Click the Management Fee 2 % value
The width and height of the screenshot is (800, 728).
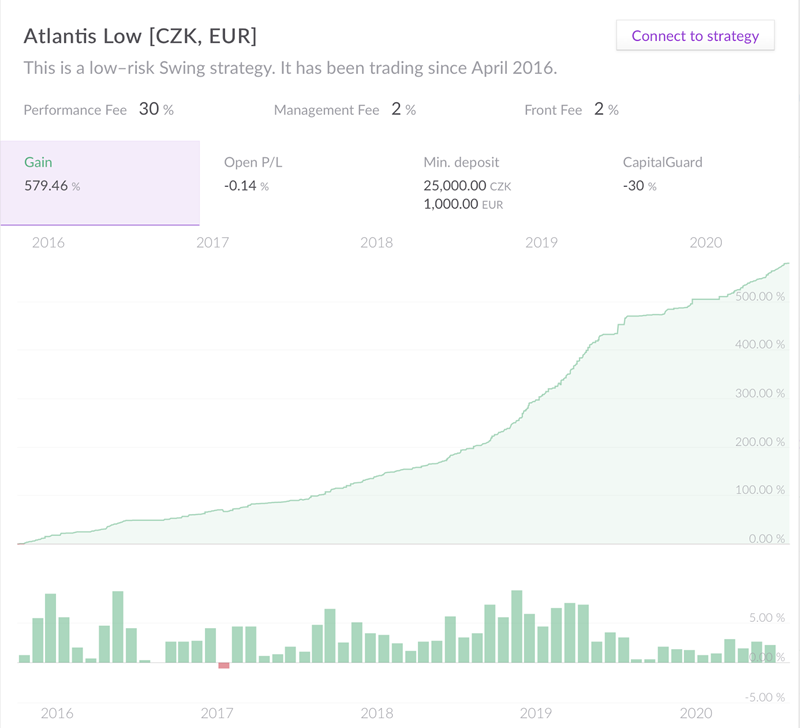click(x=403, y=109)
